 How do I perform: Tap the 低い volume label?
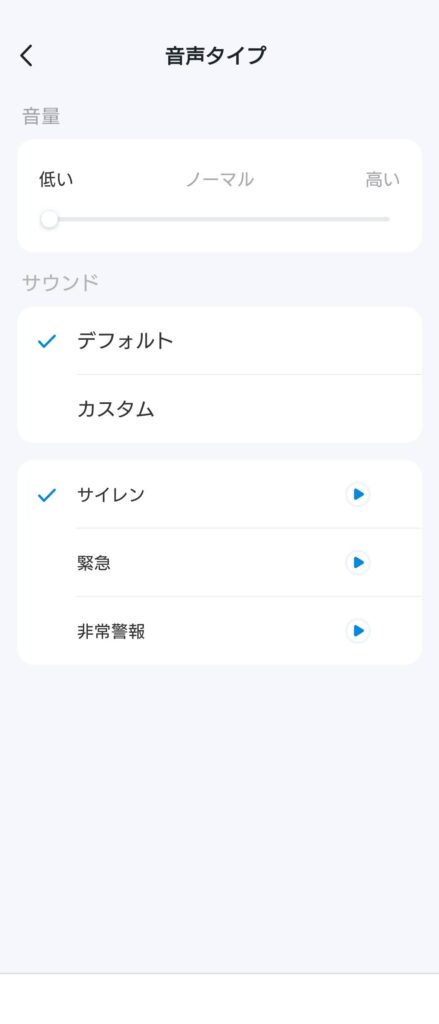pos(56,180)
